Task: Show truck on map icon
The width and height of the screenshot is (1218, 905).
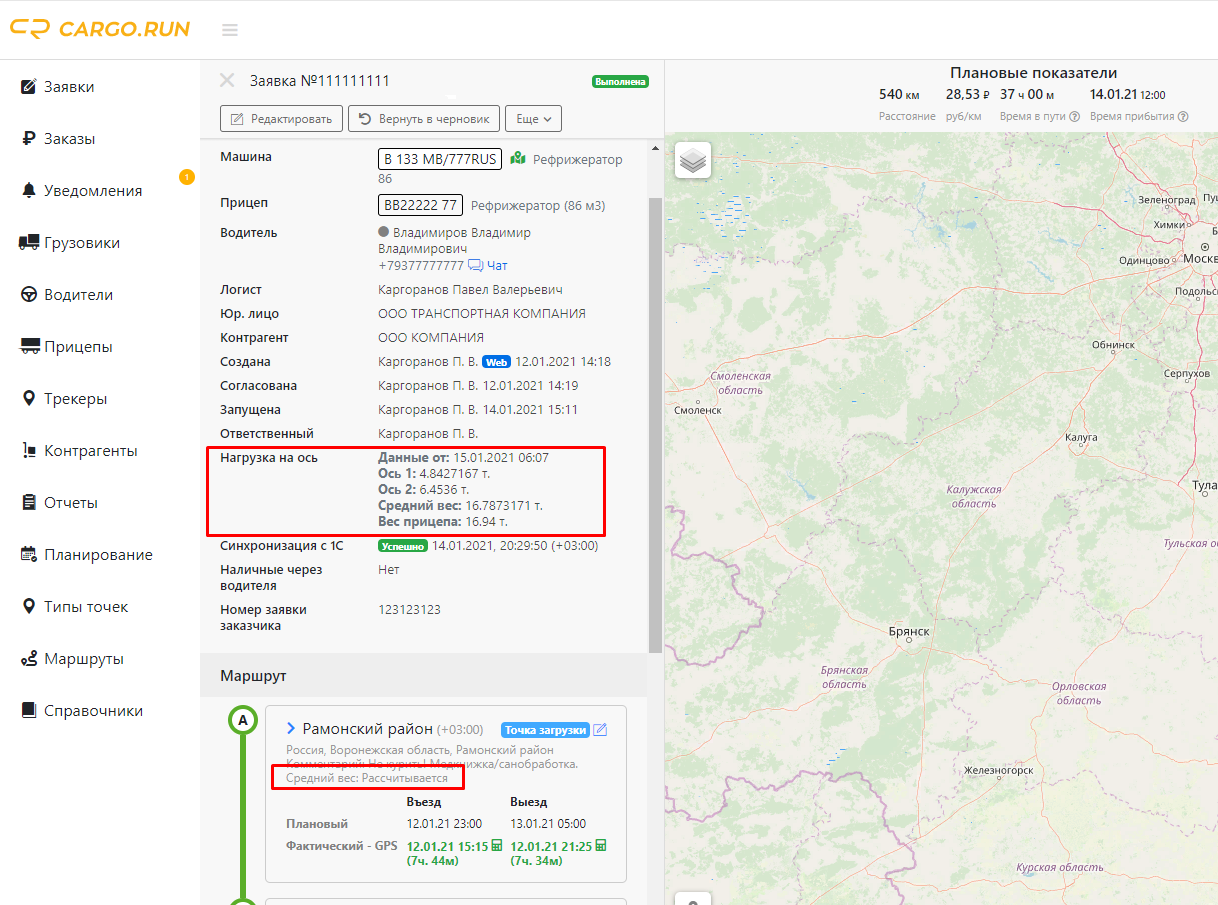Action: coord(518,159)
